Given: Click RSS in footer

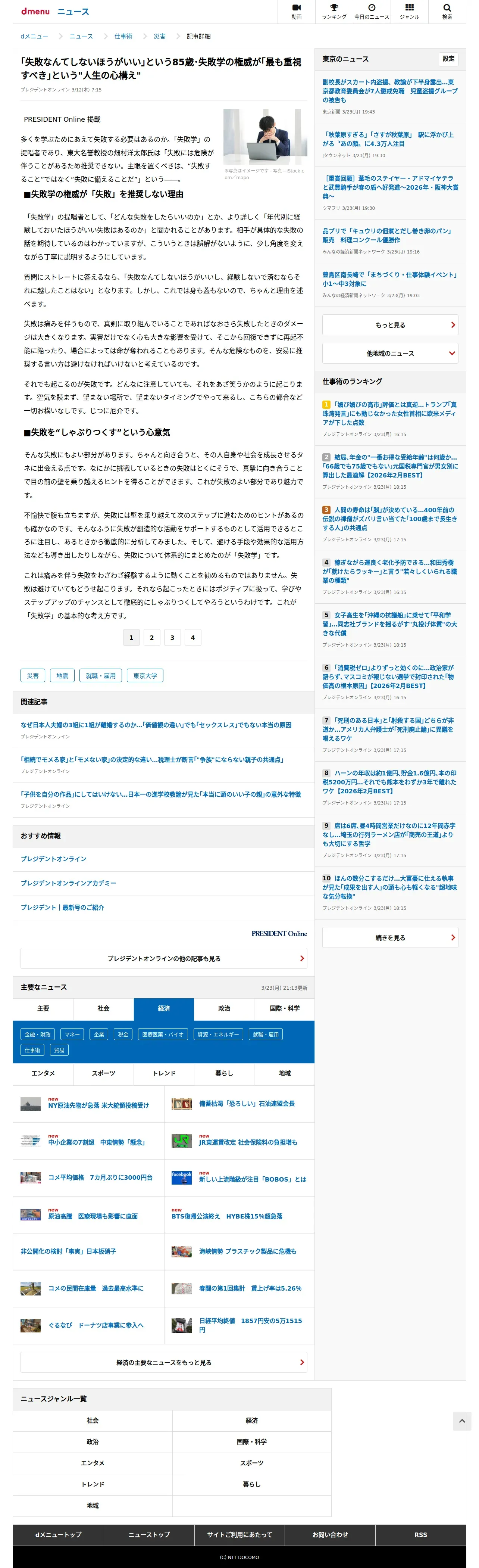Looking at the screenshot, I should [421, 1534].
